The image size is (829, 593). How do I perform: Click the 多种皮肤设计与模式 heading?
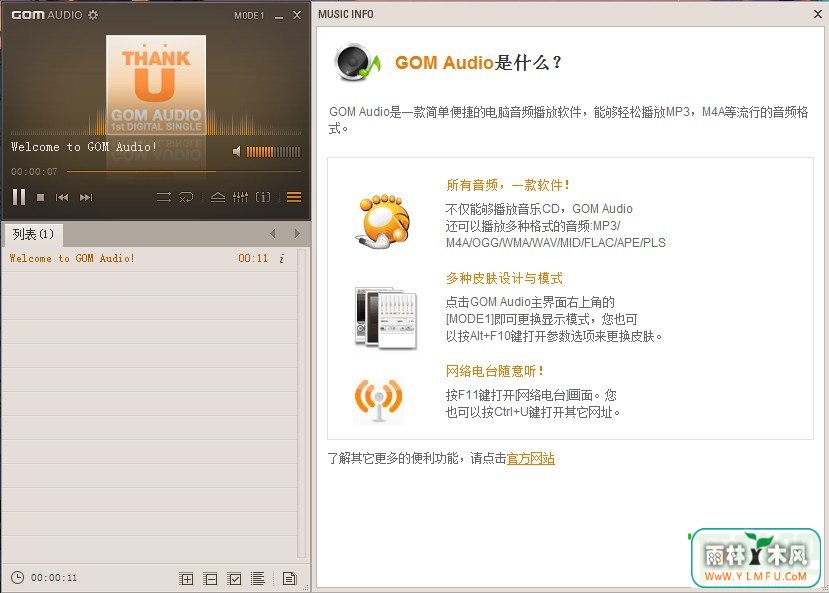pyautogui.click(x=504, y=278)
